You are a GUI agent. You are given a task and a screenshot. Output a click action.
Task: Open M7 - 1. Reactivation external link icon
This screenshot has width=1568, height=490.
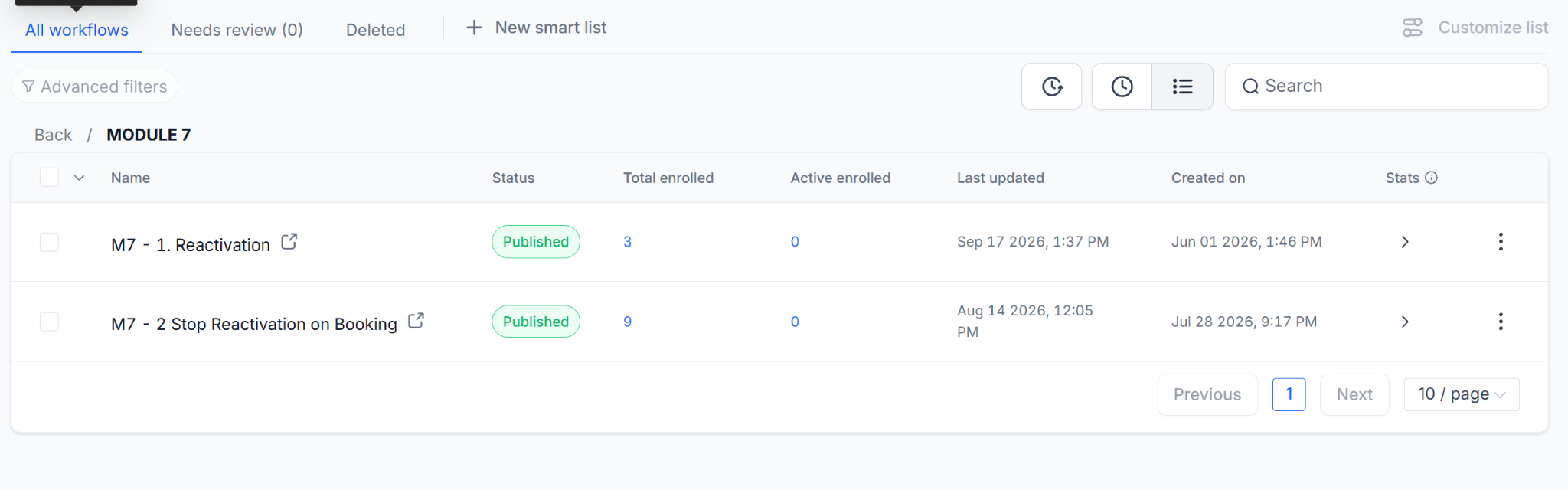289,242
